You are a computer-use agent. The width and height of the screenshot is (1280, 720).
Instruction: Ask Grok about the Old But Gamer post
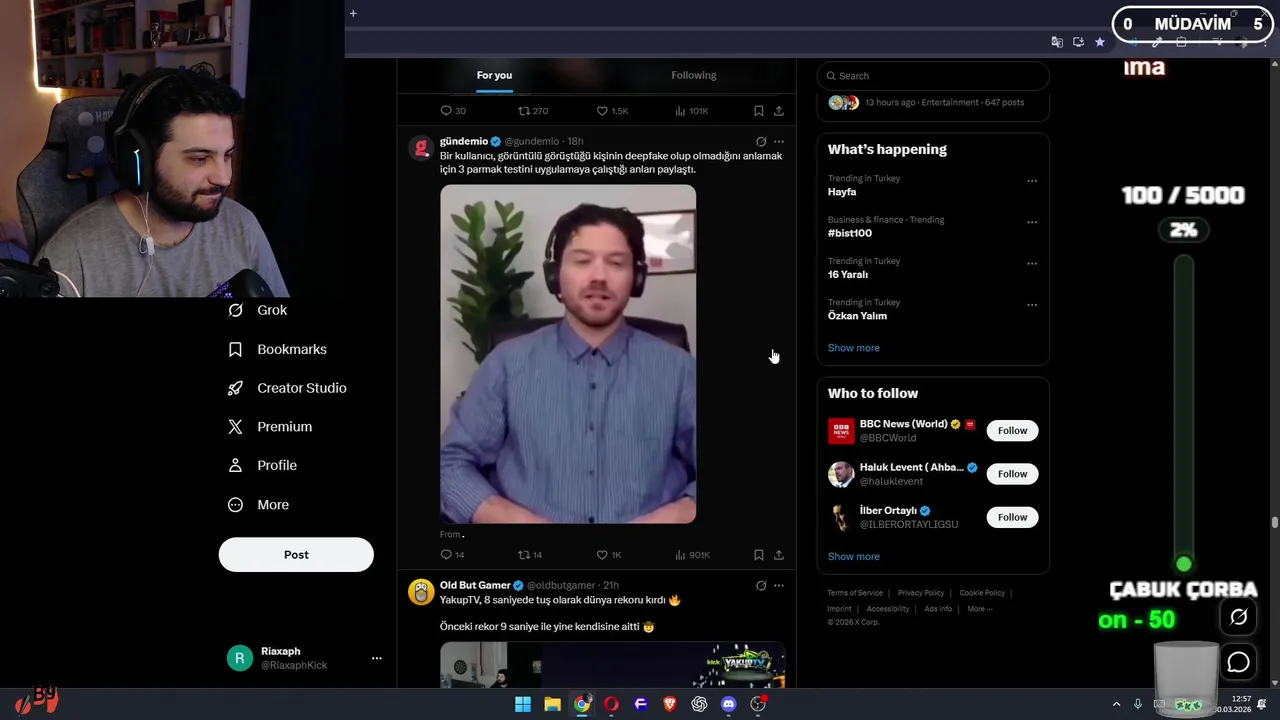761,585
